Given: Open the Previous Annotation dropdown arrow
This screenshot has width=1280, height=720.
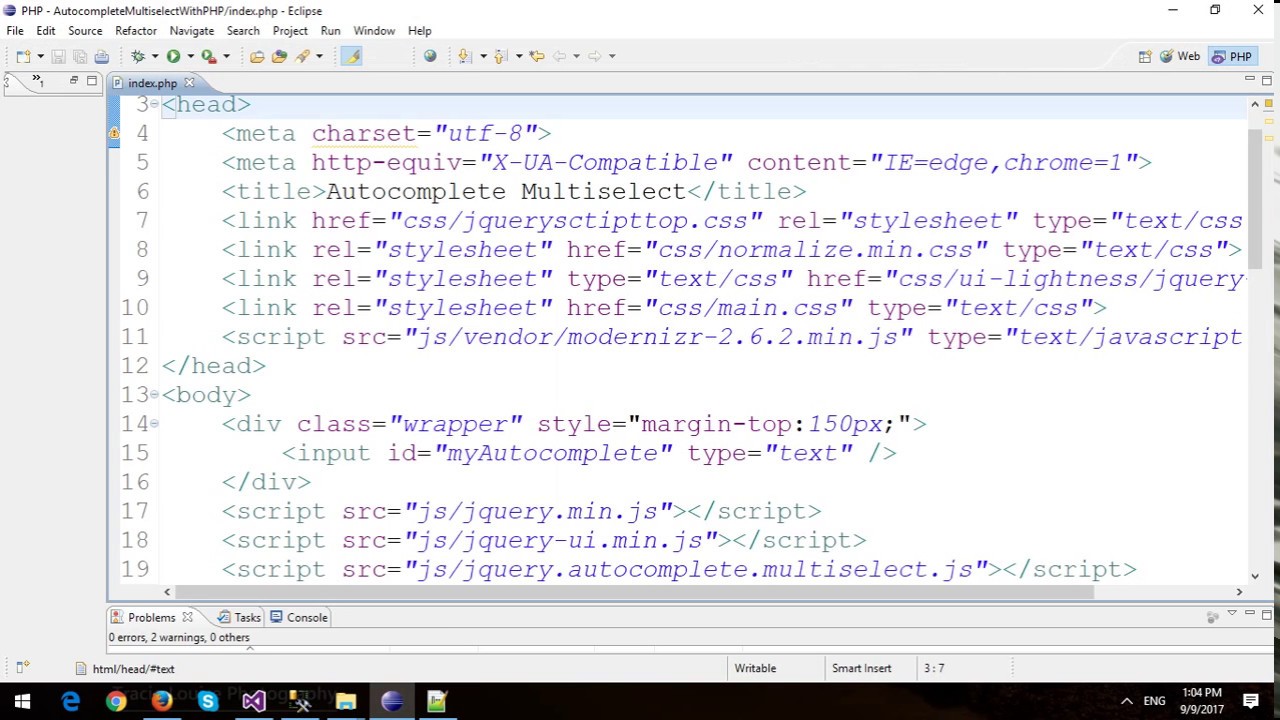Looking at the screenshot, I should pyautogui.click(x=519, y=56).
